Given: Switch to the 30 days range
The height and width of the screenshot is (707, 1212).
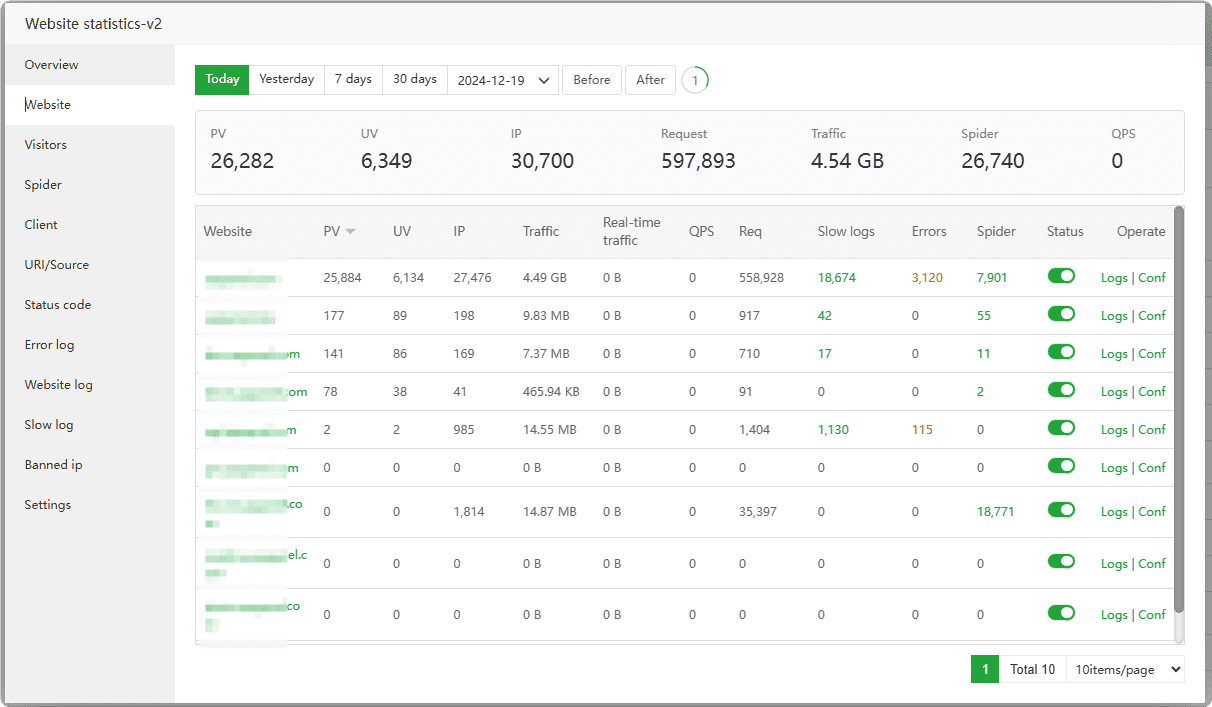Looking at the screenshot, I should click(414, 80).
